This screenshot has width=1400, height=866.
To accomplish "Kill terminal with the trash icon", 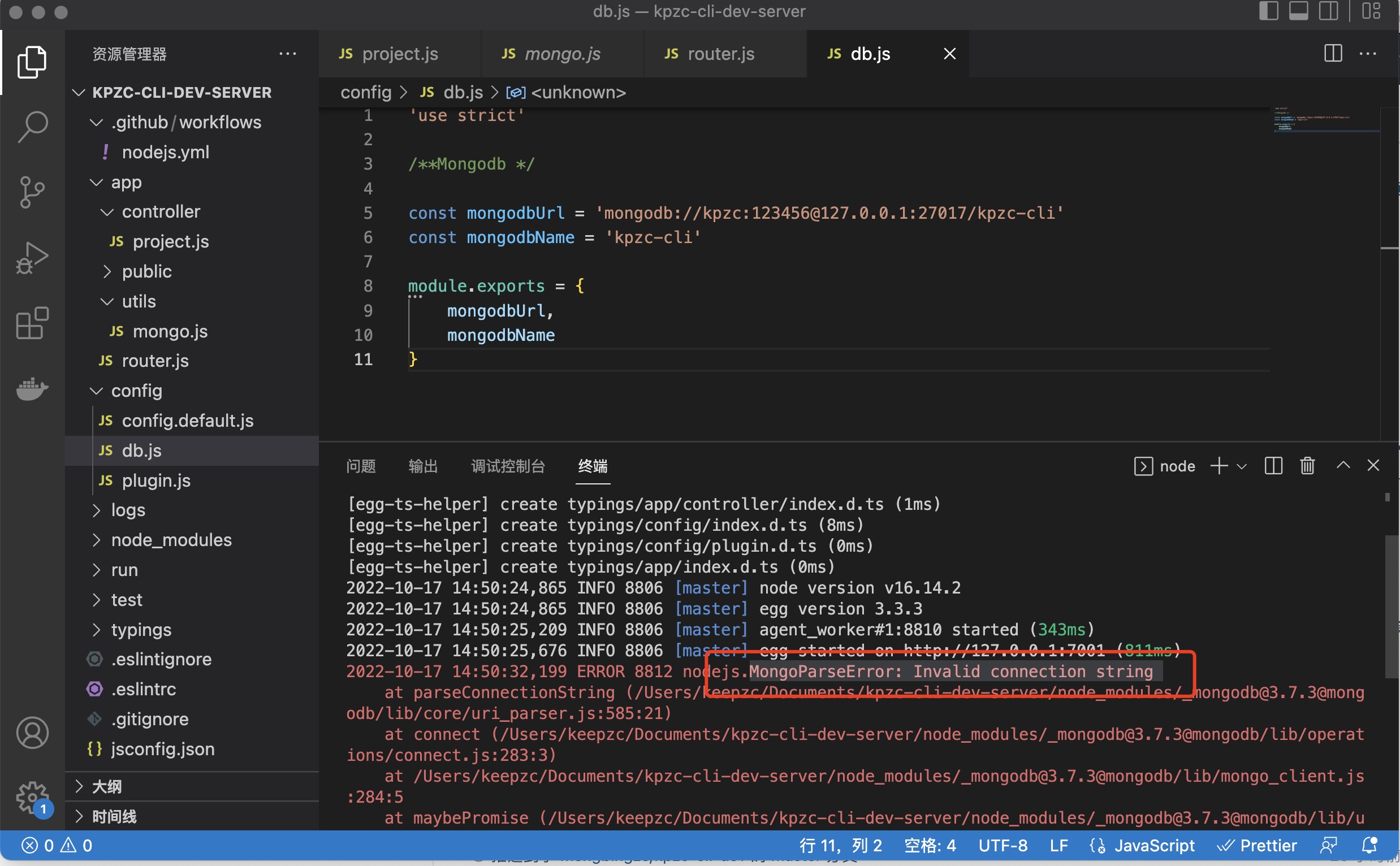I will tap(1307, 466).
